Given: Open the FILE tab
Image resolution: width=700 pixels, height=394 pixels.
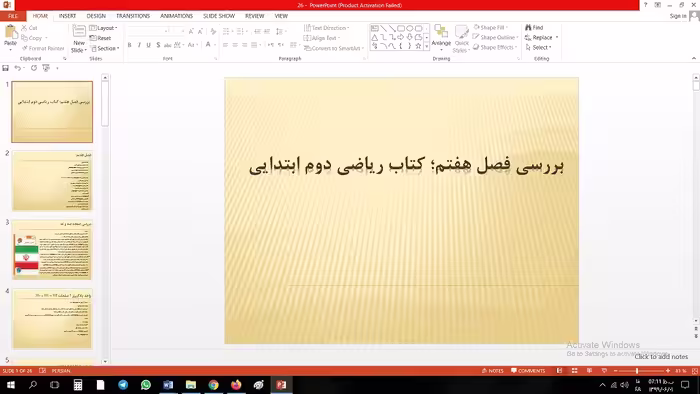Looking at the screenshot, I should [13, 16].
